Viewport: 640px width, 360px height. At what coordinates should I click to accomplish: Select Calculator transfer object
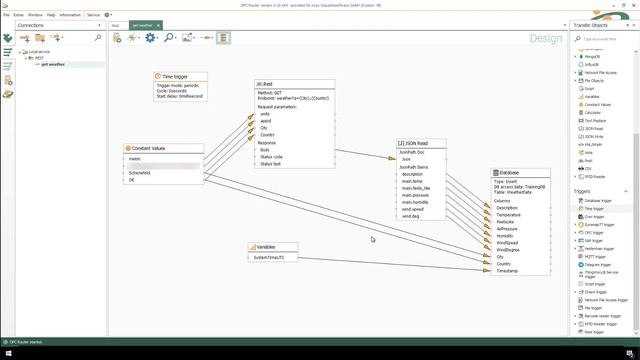pos(592,113)
